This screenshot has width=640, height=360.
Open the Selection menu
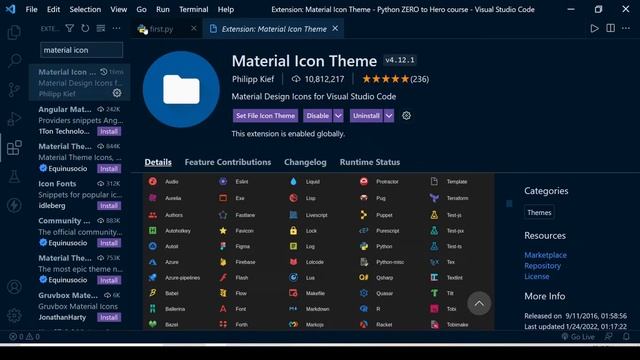(85, 9)
